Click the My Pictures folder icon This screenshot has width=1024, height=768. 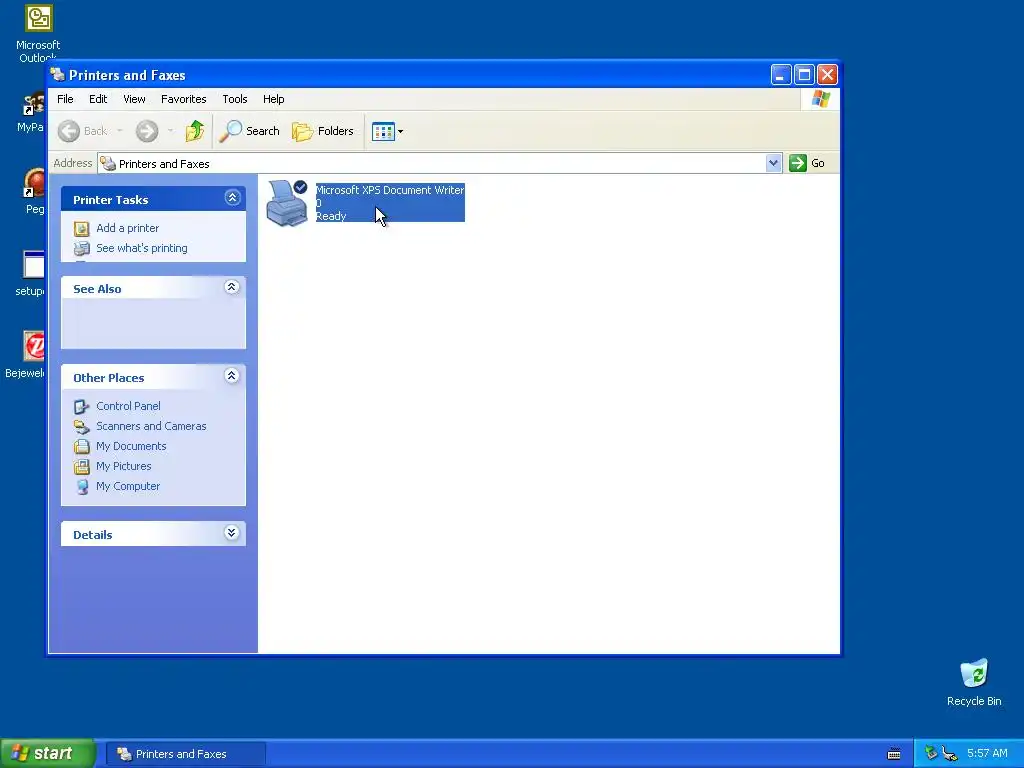pos(82,467)
